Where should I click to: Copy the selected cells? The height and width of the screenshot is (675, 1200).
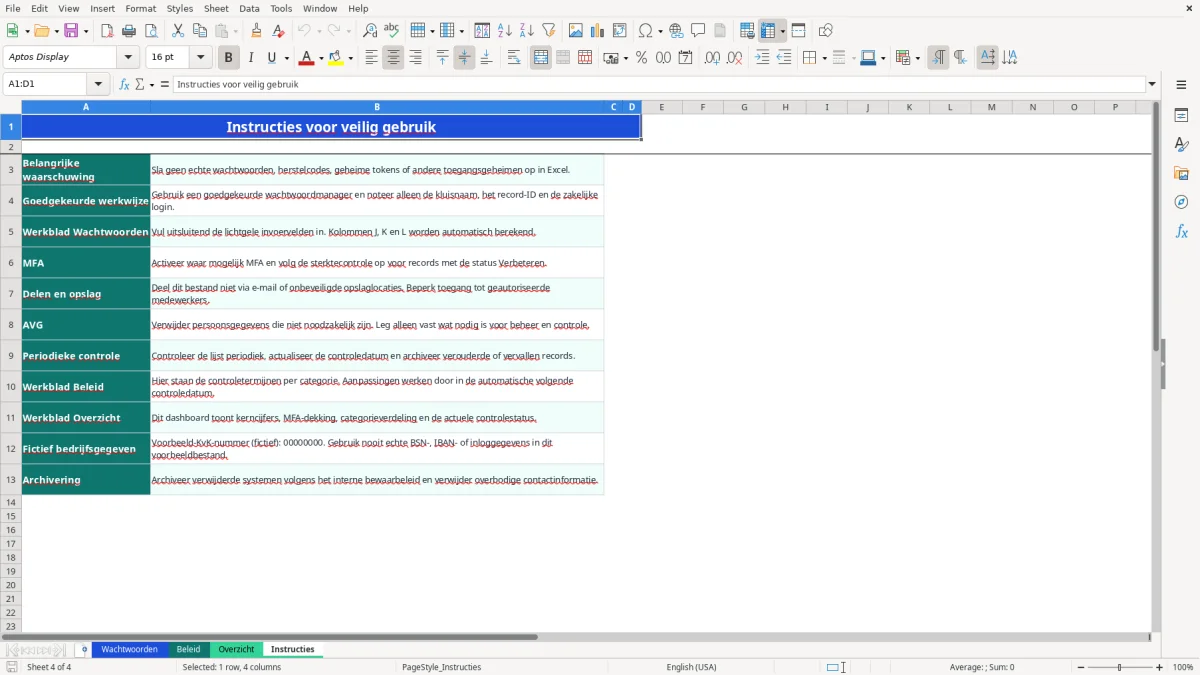click(200, 31)
